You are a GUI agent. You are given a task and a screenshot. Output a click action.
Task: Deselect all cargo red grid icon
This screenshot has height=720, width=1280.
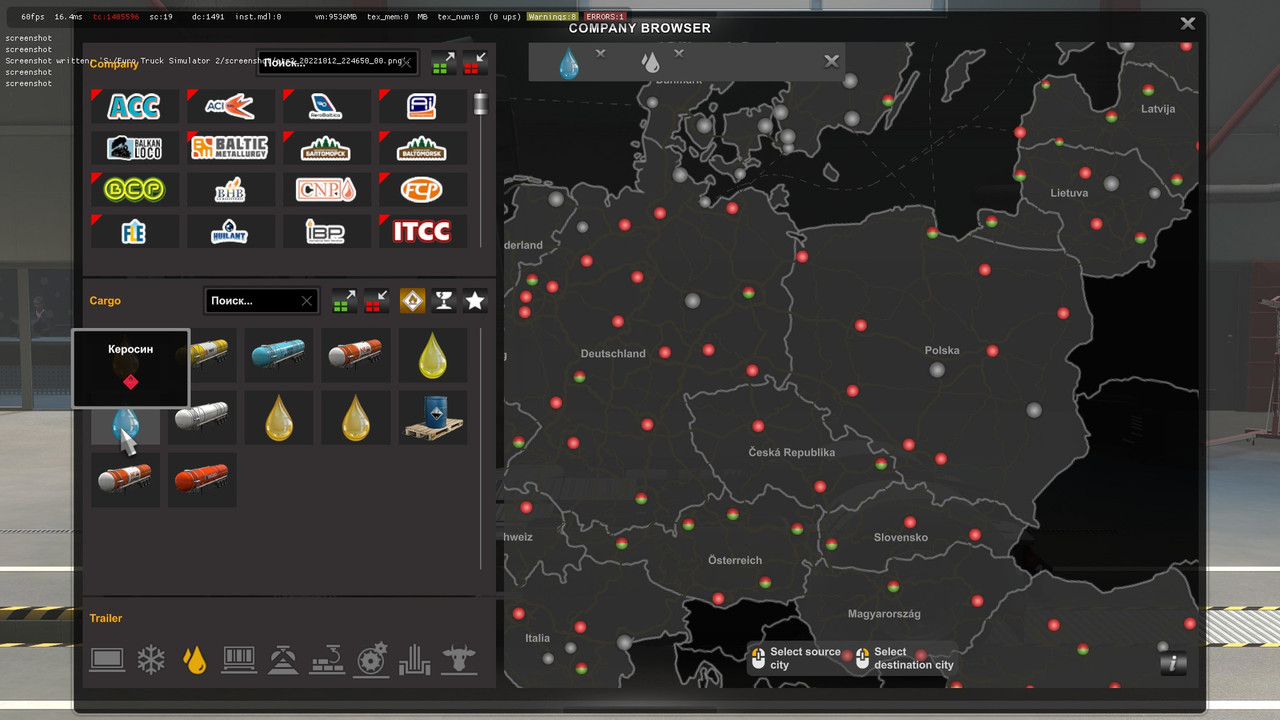point(377,300)
